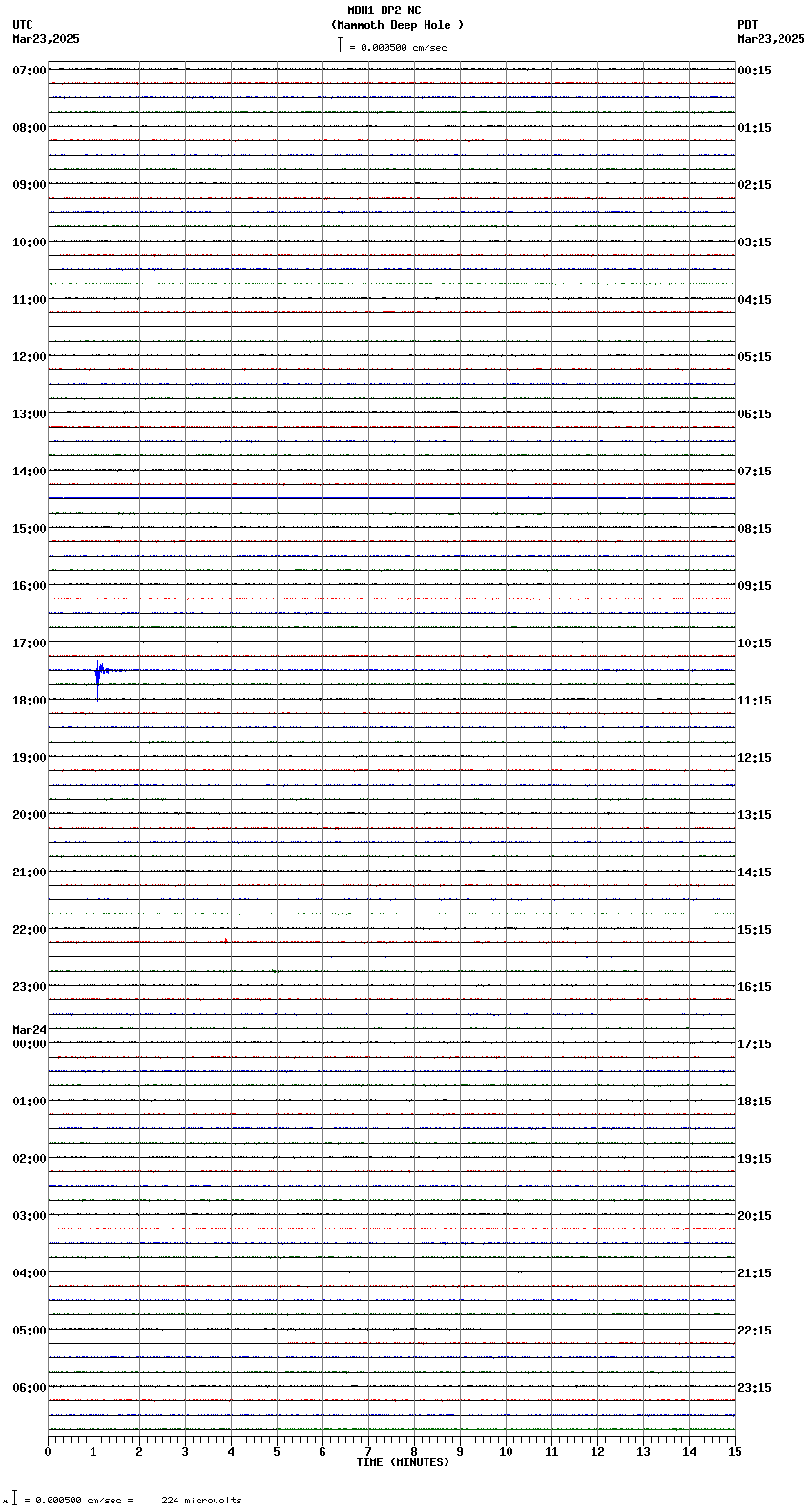Click the 11:00 UTC row label

pyautogui.click(x=30, y=300)
